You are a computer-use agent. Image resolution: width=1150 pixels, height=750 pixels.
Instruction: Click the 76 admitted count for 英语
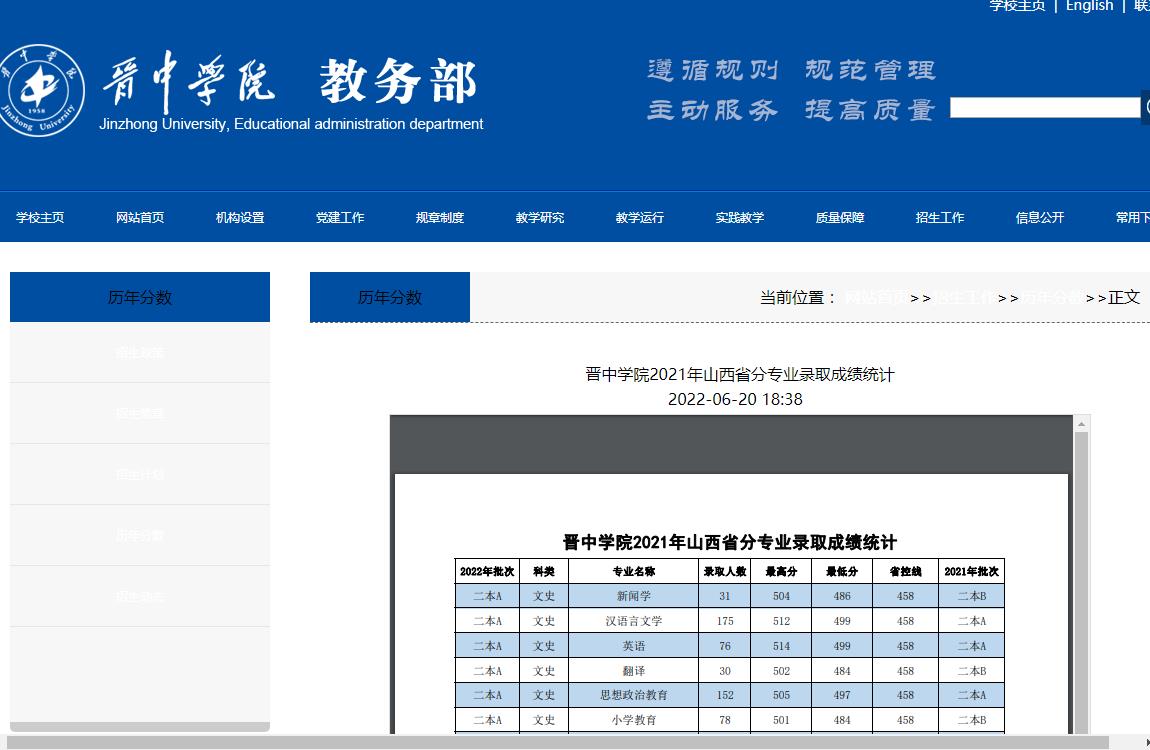click(x=725, y=646)
